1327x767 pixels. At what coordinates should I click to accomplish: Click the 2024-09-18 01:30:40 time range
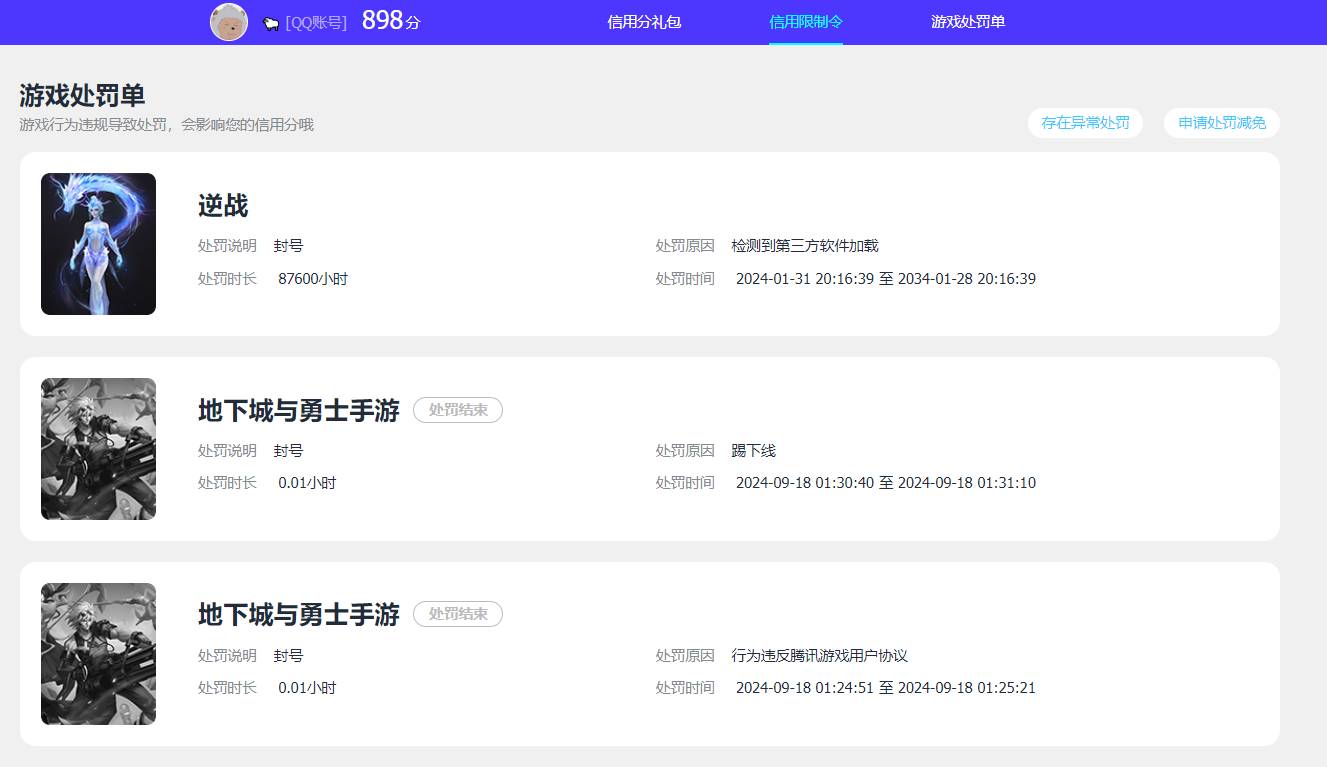click(886, 483)
